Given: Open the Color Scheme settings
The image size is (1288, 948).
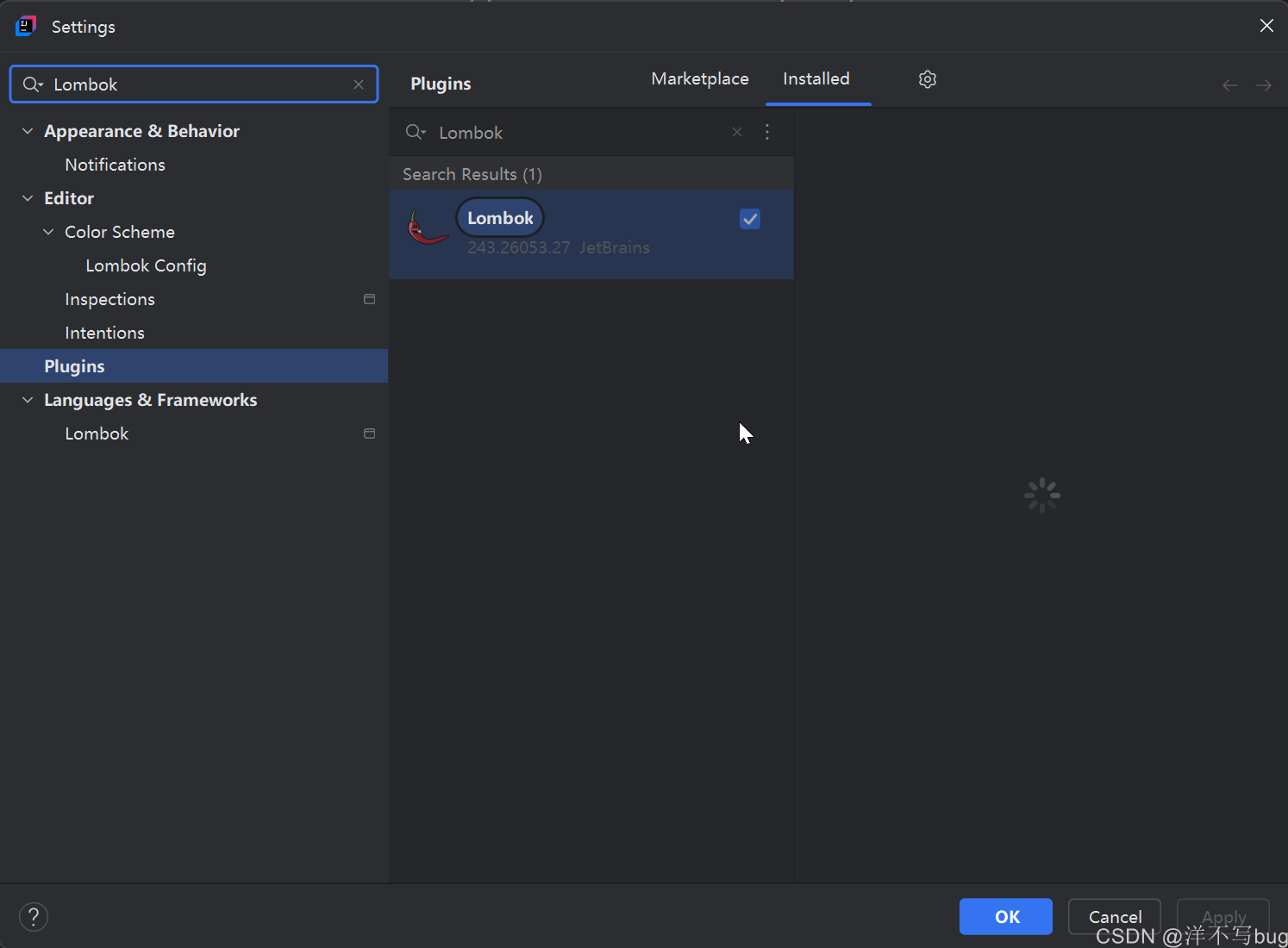Looking at the screenshot, I should [x=120, y=232].
